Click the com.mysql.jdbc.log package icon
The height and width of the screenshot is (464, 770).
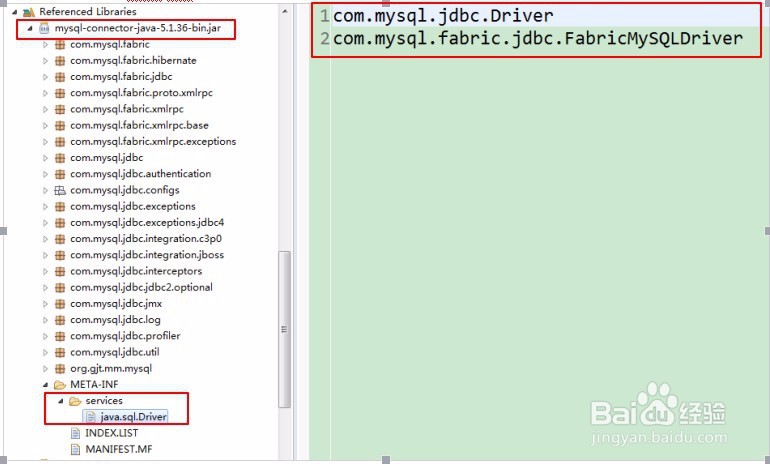click(x=60, y=320)
